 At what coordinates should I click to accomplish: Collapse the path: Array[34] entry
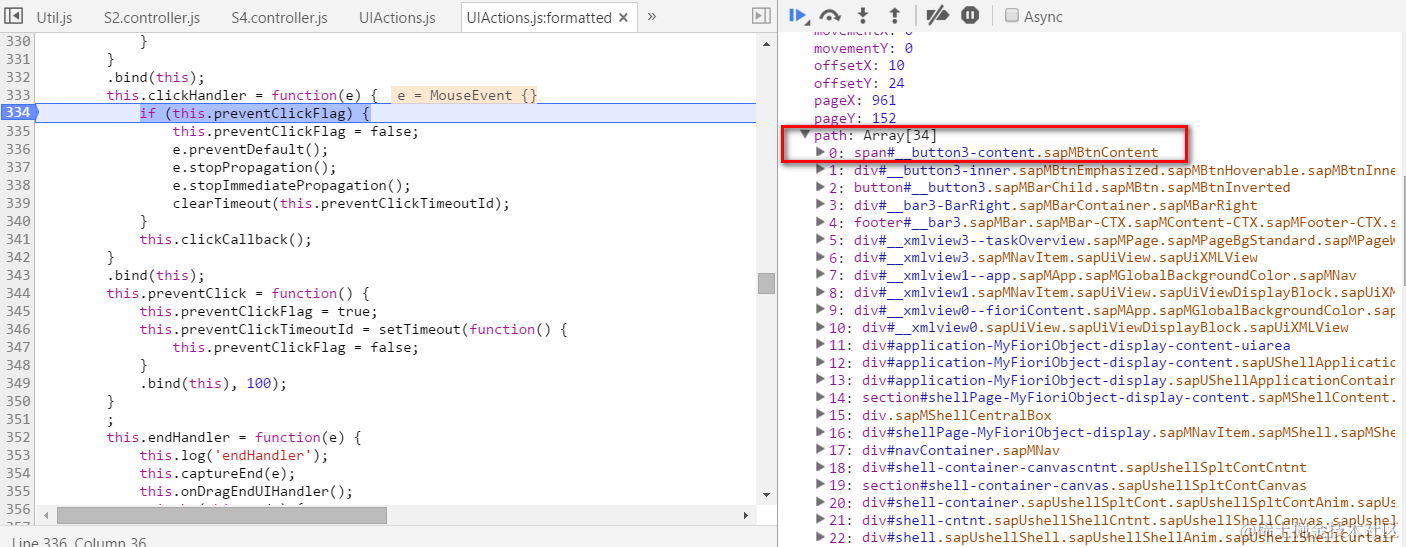point(805,135)
